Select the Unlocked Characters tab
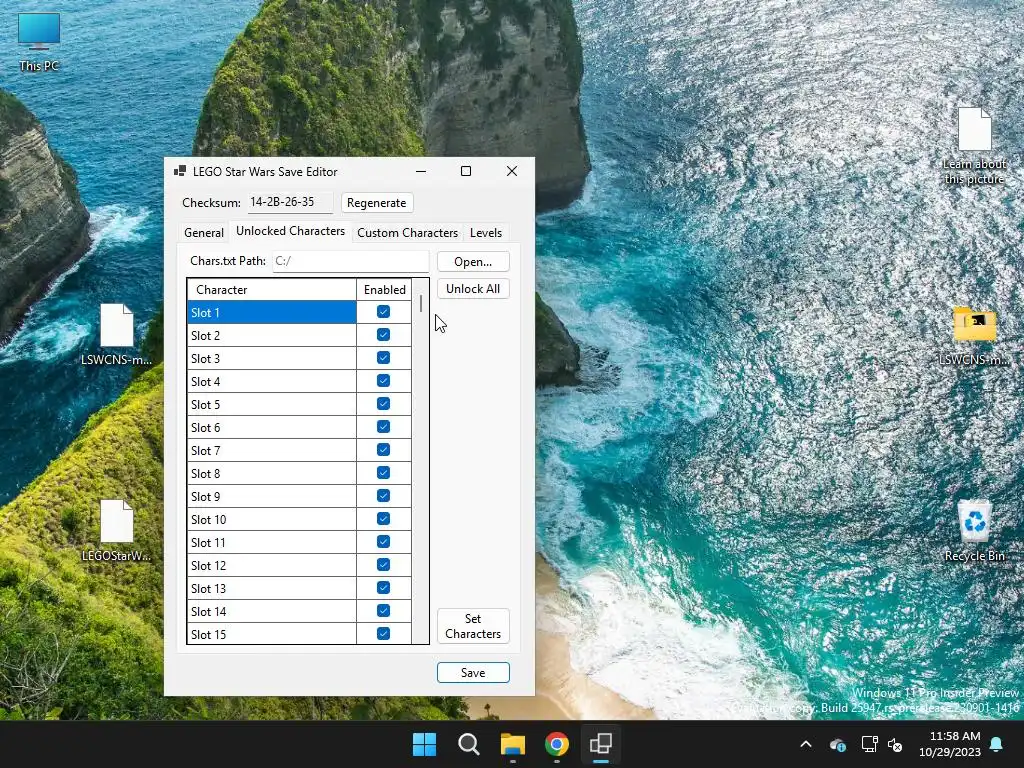Viewport: 1024px width, 768px height. pos(291,231)
